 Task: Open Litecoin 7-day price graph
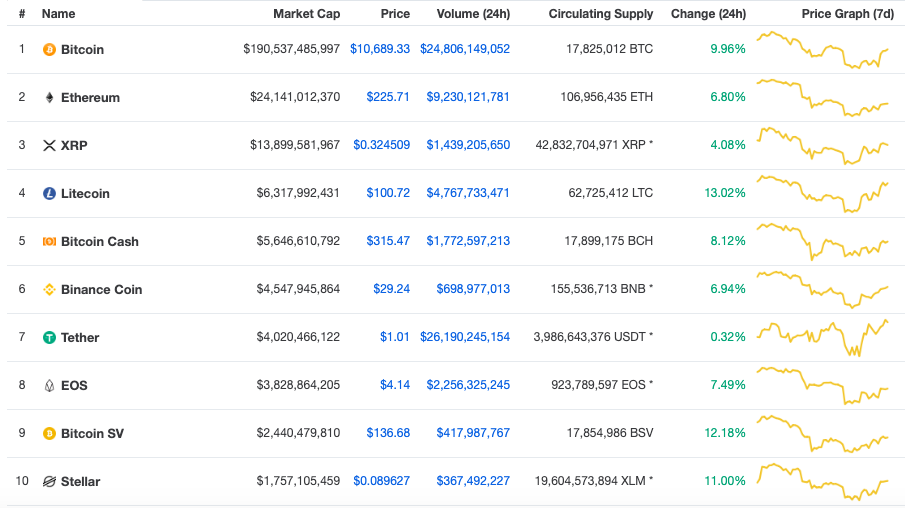[x=822, y=194]
